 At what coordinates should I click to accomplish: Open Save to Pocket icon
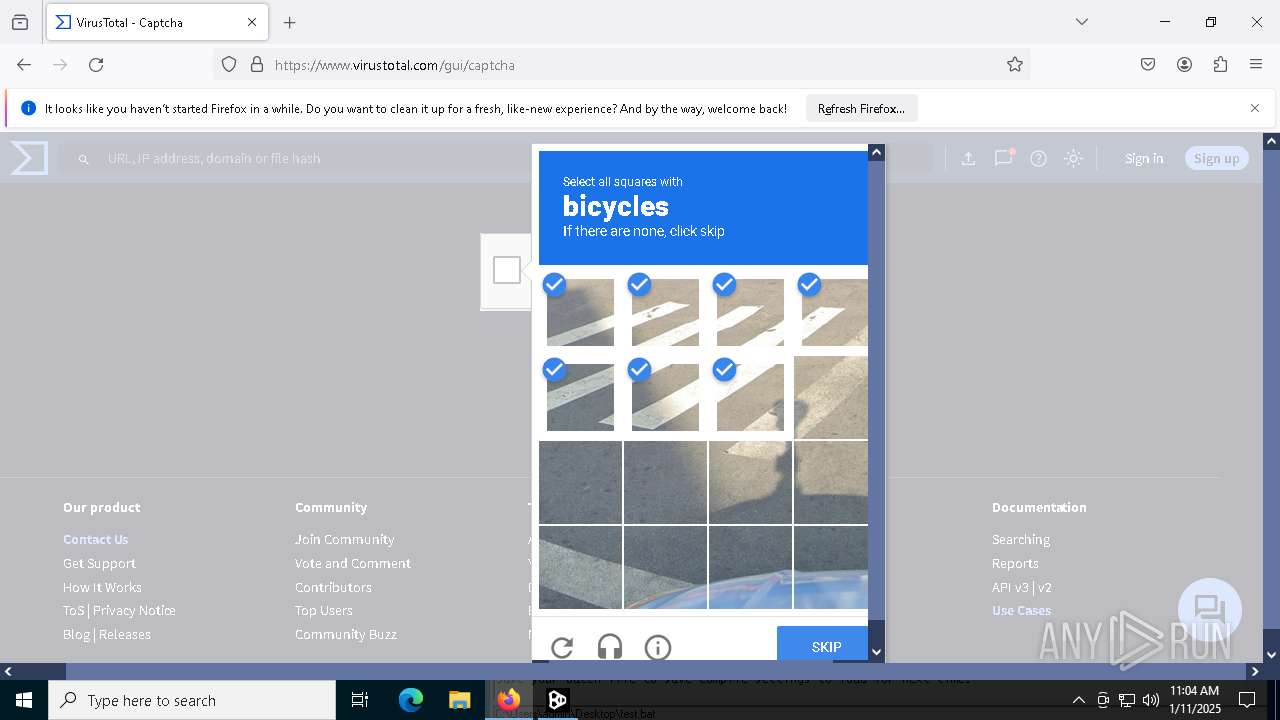[1148, 64]
